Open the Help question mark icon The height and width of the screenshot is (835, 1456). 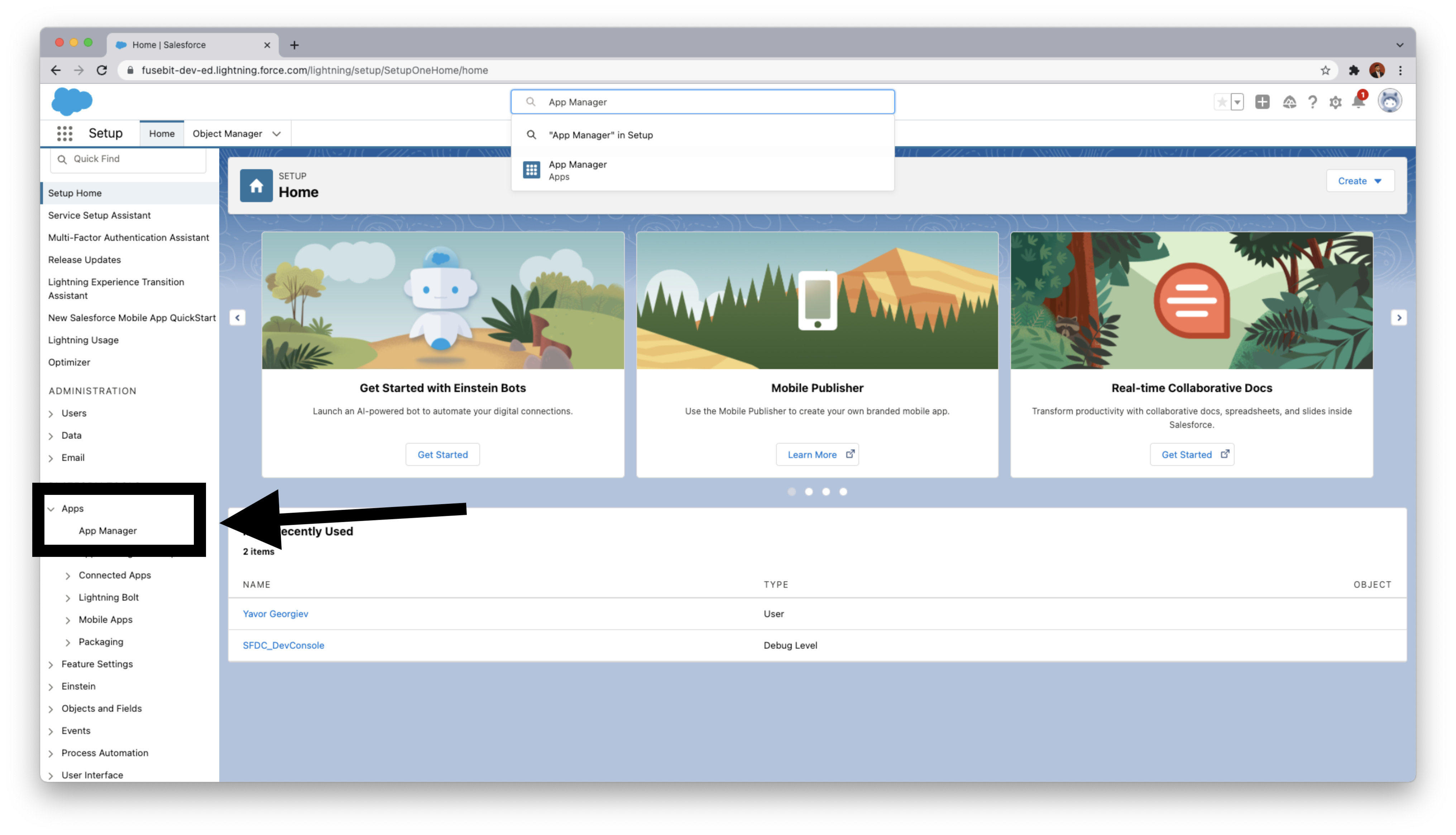point(1312,102)
